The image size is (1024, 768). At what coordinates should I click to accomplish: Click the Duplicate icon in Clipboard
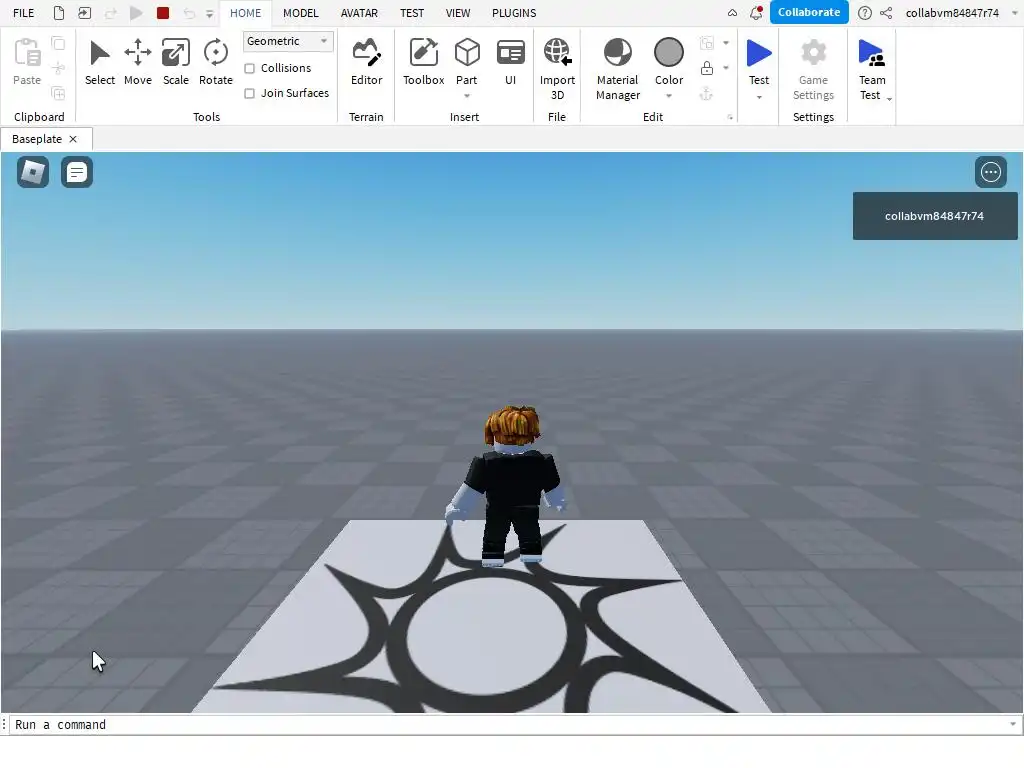58,93
